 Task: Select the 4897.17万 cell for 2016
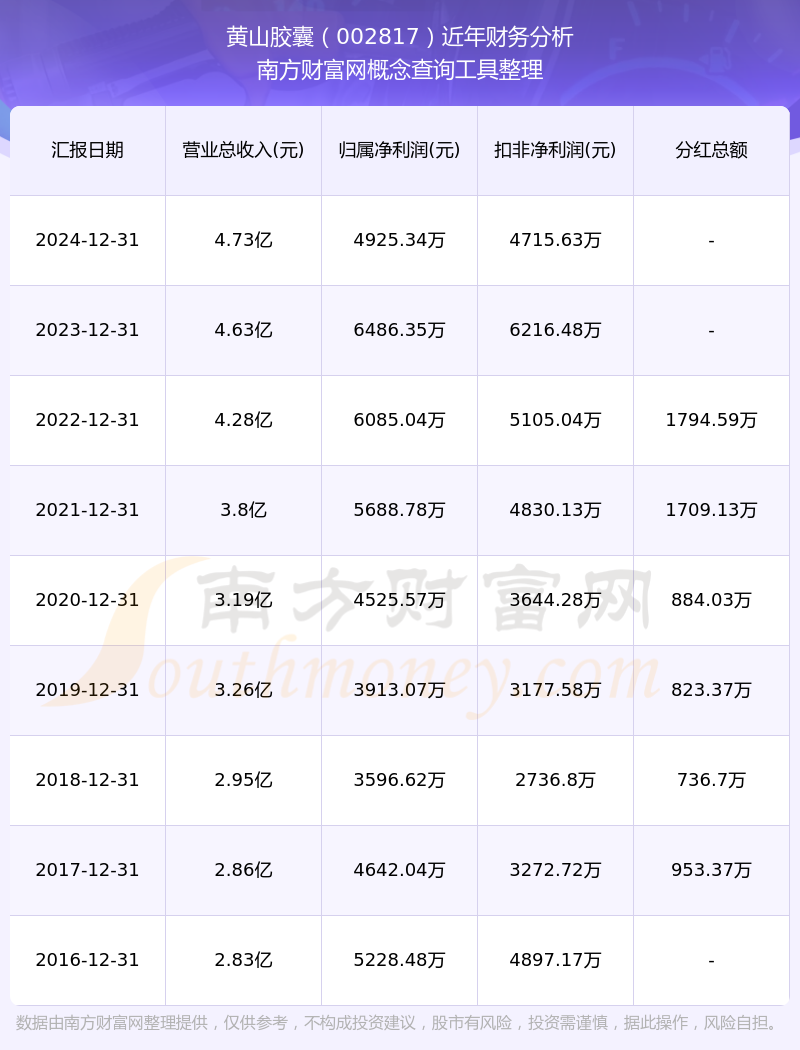coord(555,960)
